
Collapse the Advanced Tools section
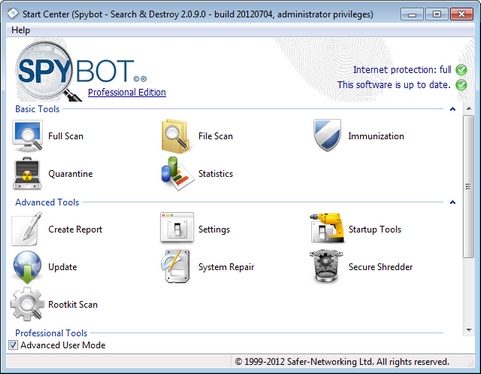click(x=452, y=202)
